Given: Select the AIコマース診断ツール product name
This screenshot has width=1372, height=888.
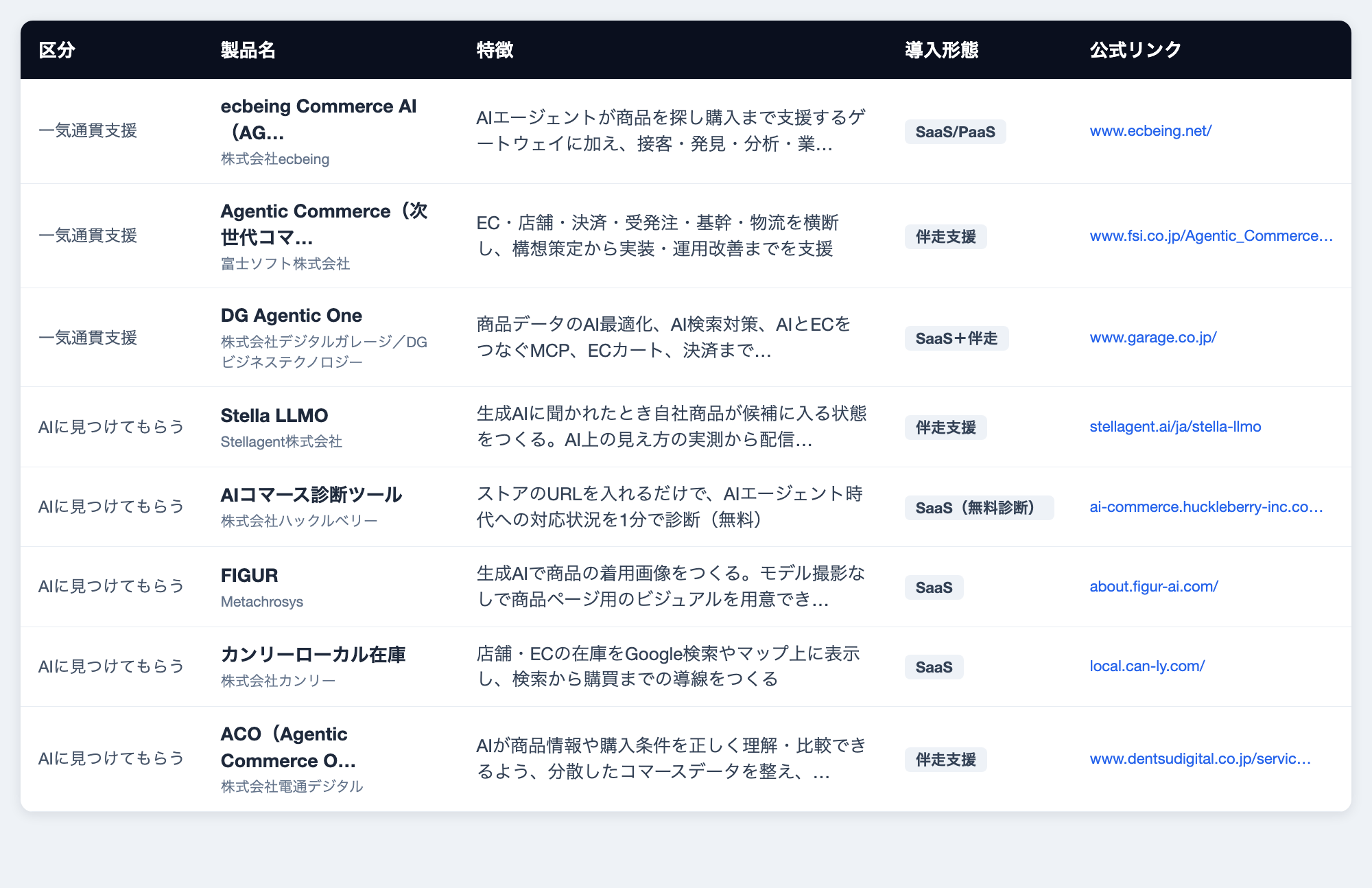Looking at the screenshot, I should (311, 495).
